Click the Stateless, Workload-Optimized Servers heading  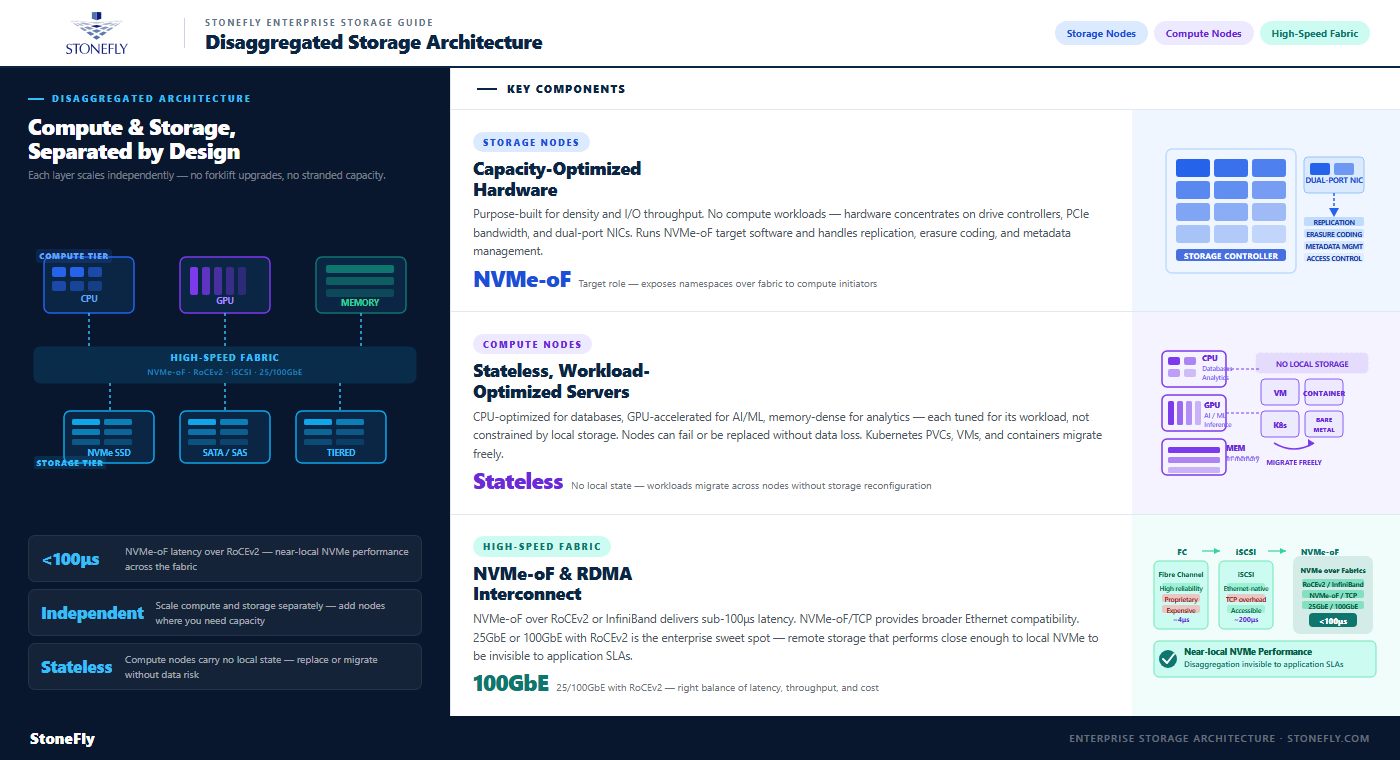point(561,381)
